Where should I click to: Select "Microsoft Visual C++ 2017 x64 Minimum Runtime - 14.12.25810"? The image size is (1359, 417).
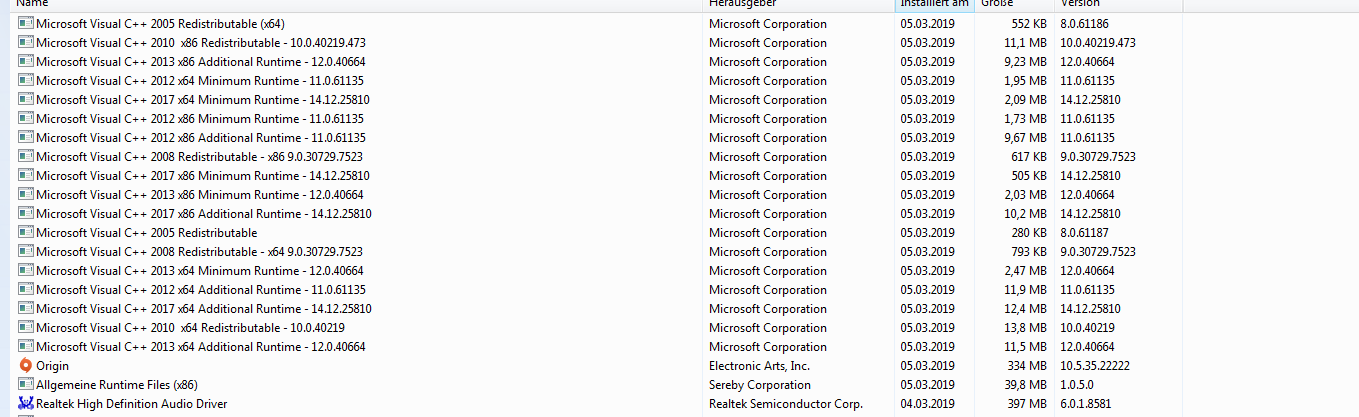pos(203,99)
